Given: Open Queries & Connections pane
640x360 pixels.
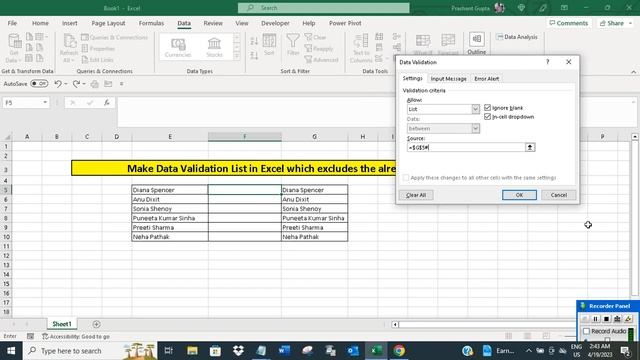Looking at the screenshot, I should (114, 37).
